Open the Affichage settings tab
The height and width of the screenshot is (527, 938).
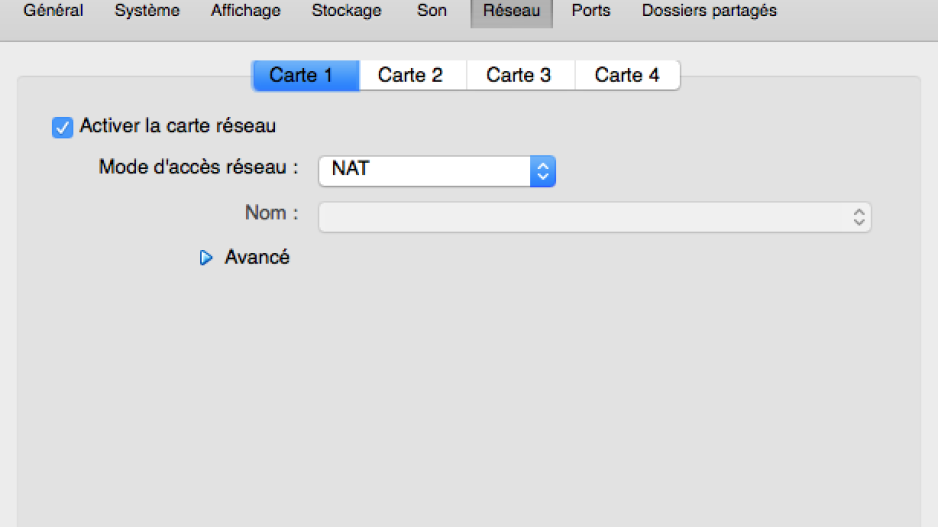(x=245, y=11)
